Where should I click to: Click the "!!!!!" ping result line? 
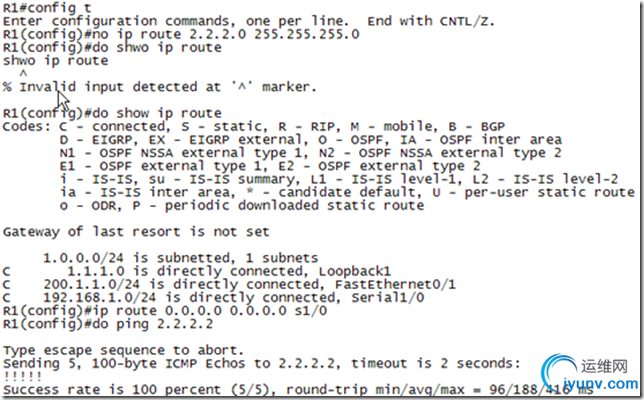(x=20, y=375)
